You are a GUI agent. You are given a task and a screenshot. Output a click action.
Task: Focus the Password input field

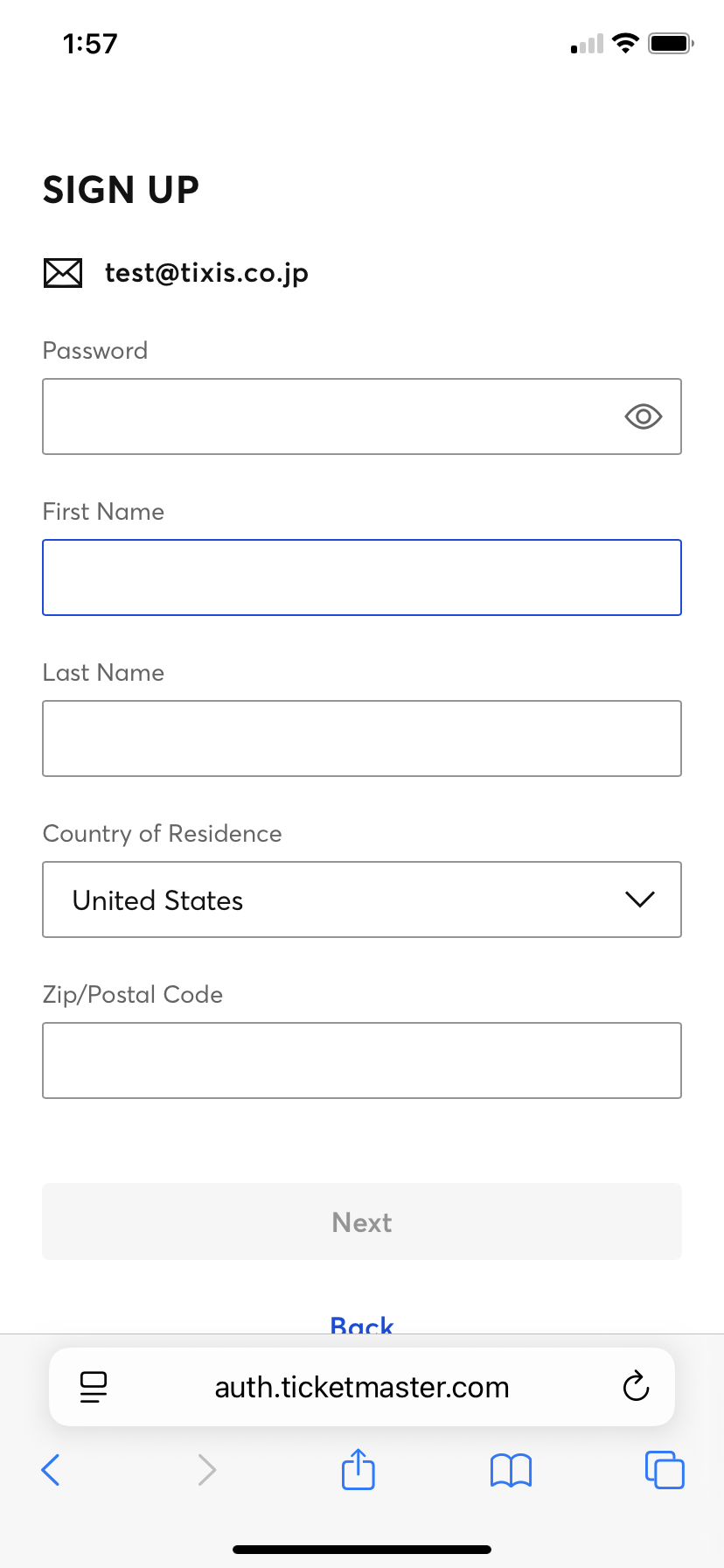tap(332, 416)
